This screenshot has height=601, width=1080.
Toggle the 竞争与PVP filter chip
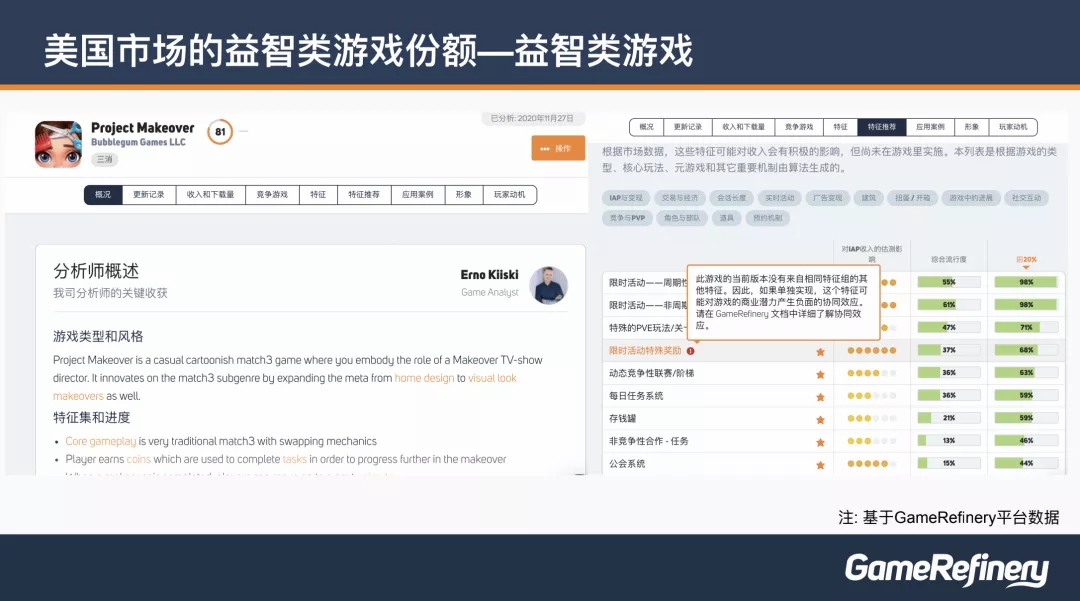pyautogui.click(x=627, y=218)
